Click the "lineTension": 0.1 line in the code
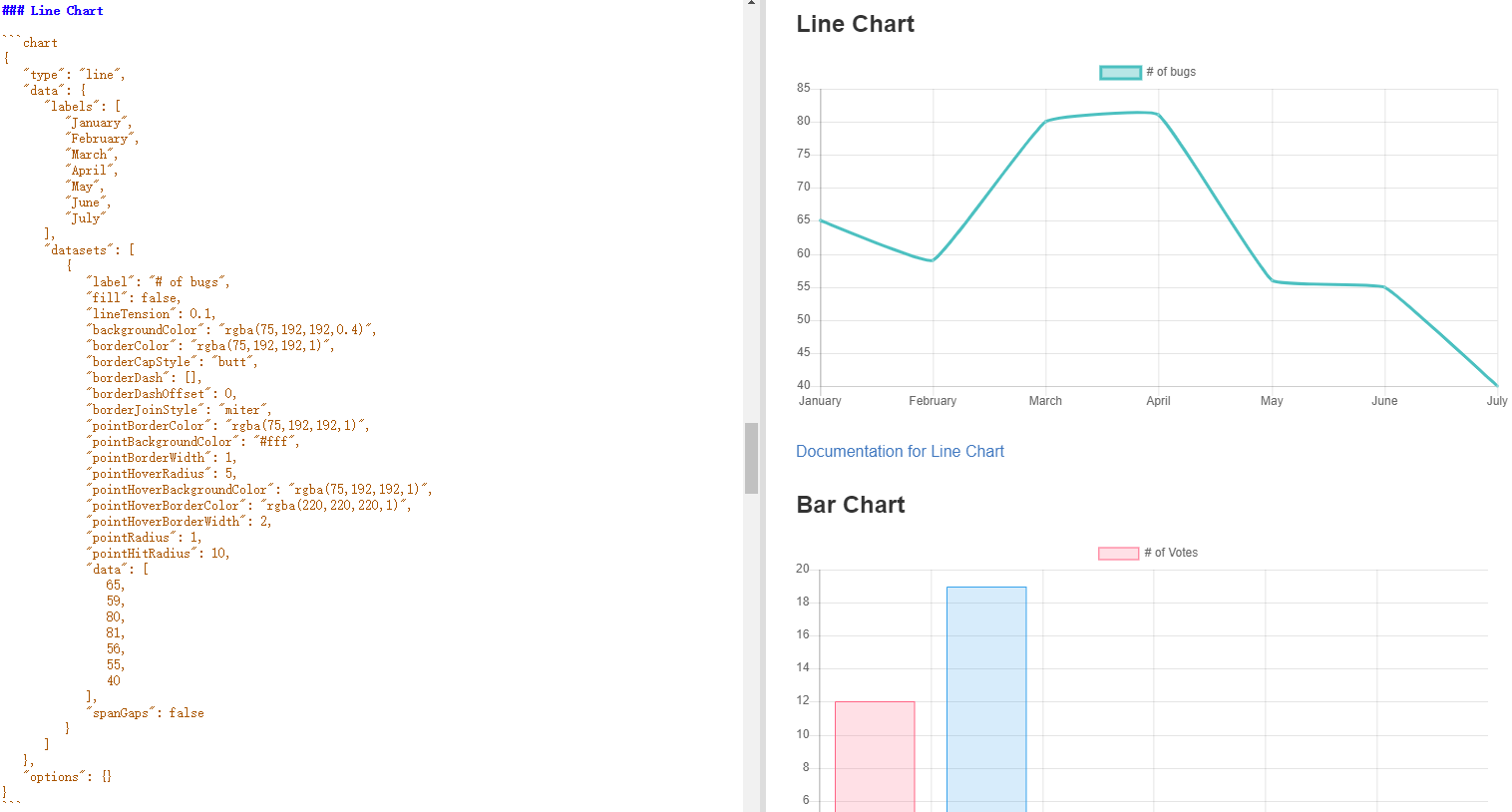 click(151, 314)
